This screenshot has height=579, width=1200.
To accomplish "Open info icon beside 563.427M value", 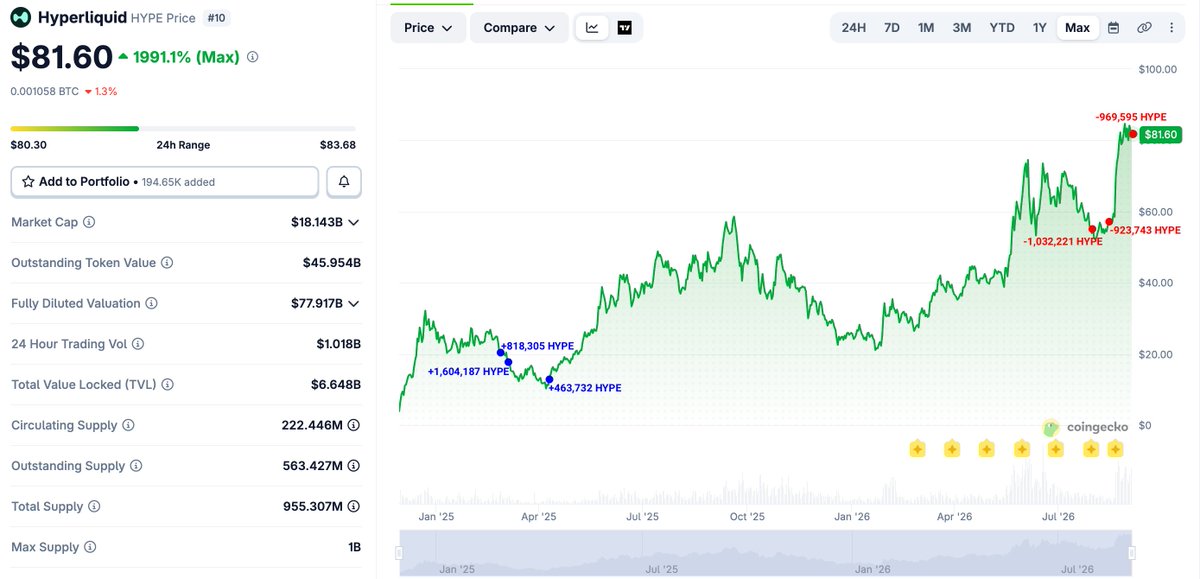I will (354, 466).
